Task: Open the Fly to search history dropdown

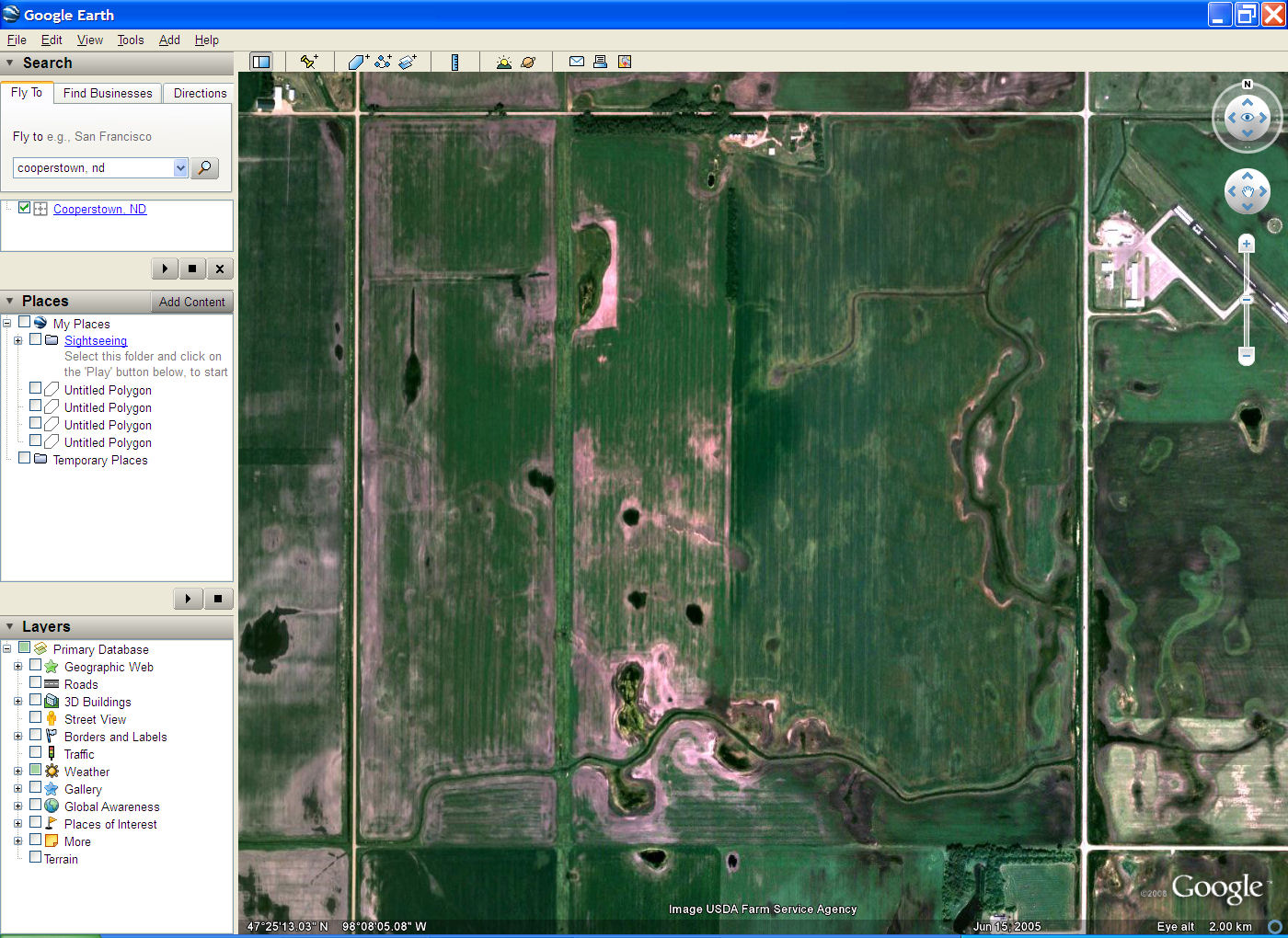Action: [180, 167]
